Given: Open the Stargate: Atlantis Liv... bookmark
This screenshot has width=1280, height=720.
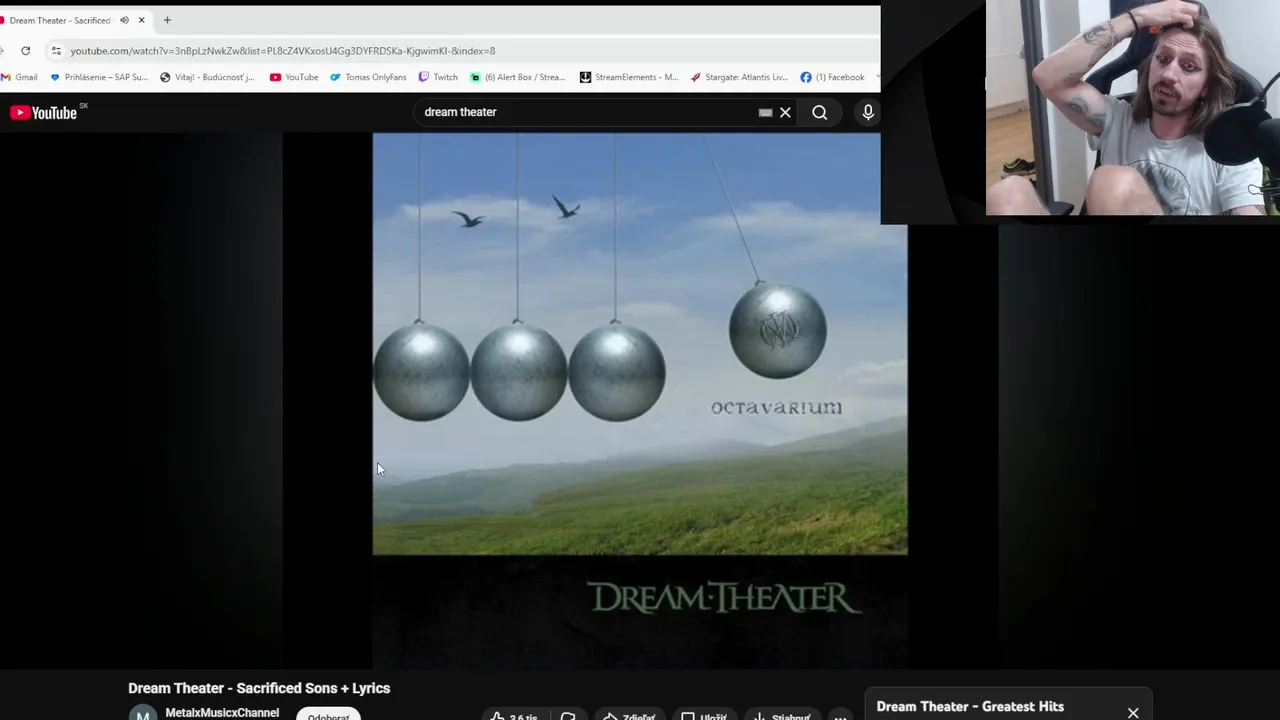Looking at the screenshot, I should [x=740, y=77].
